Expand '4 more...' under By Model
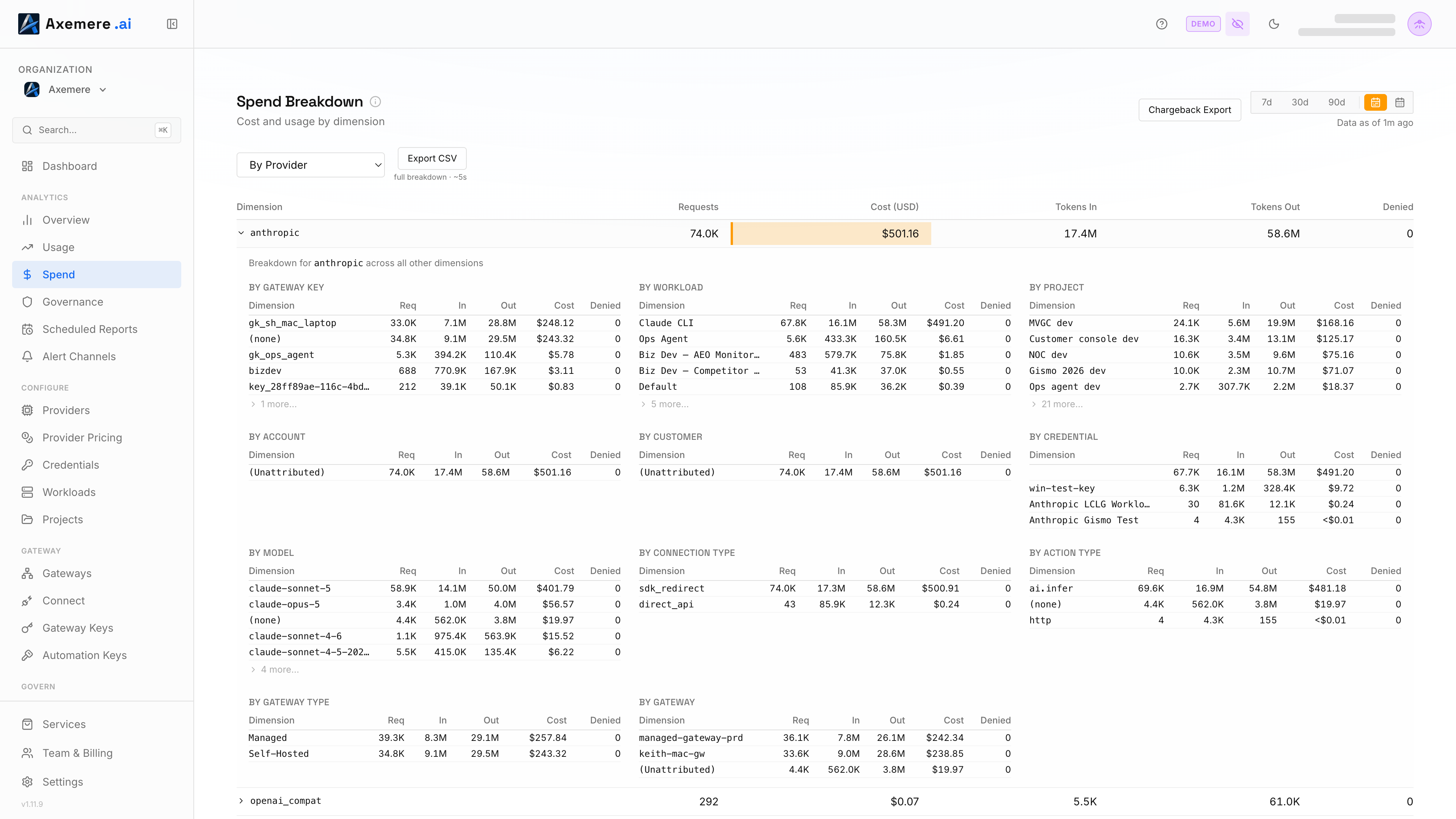The width and height of the screenshot is (1456, 819). (275, 669)
